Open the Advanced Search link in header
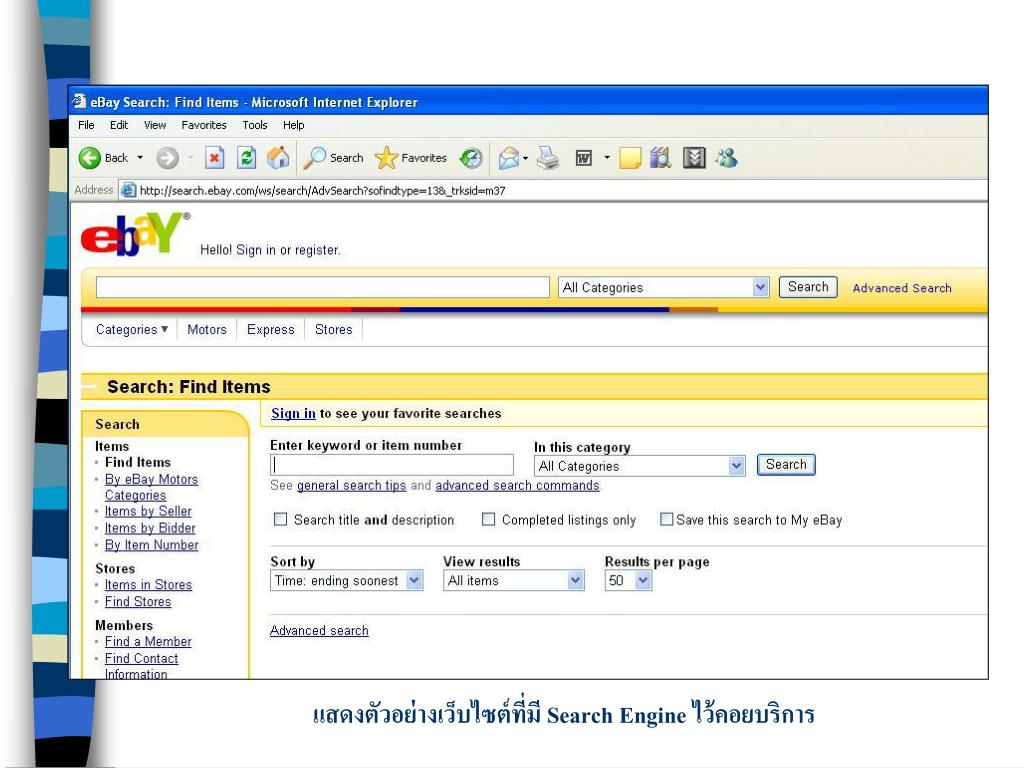The width and height of the screenshot is (1024, 768). pyautogui.click(x=901, y=288)
